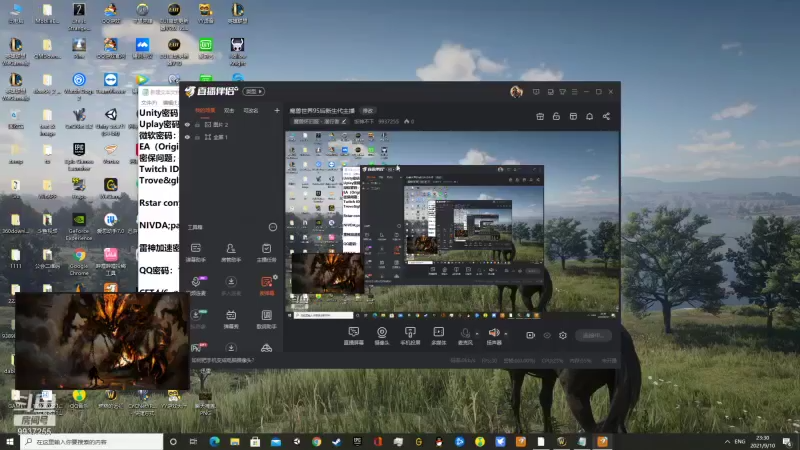Click the share icon in stream header
800x450 pixels.
point(606,116)
